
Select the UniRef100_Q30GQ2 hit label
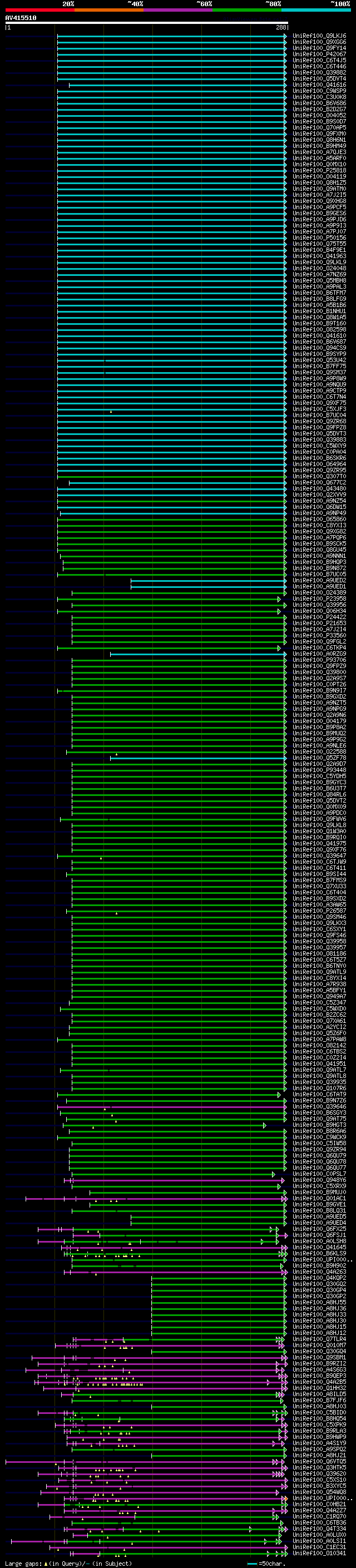click(319, 1284)
